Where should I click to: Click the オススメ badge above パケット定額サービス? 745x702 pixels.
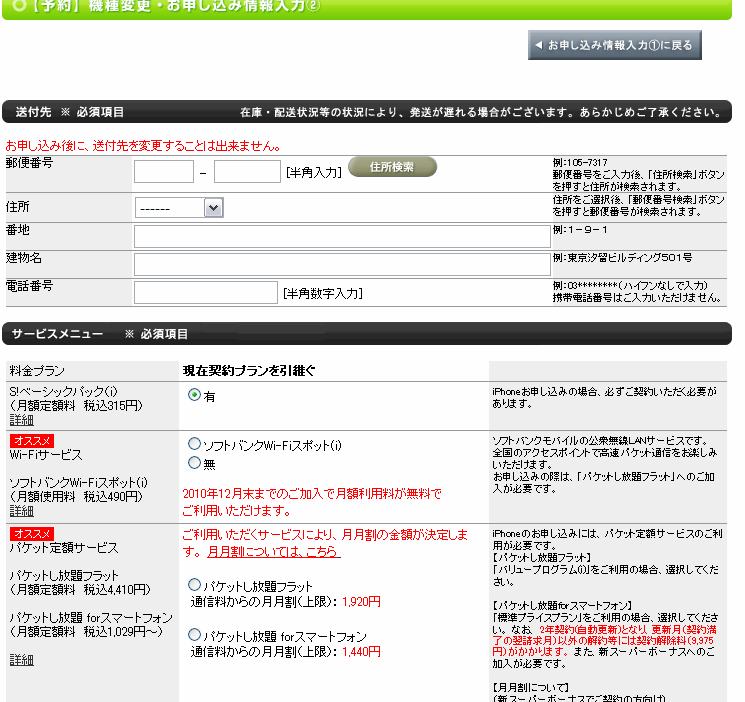(x=31, y=533)
